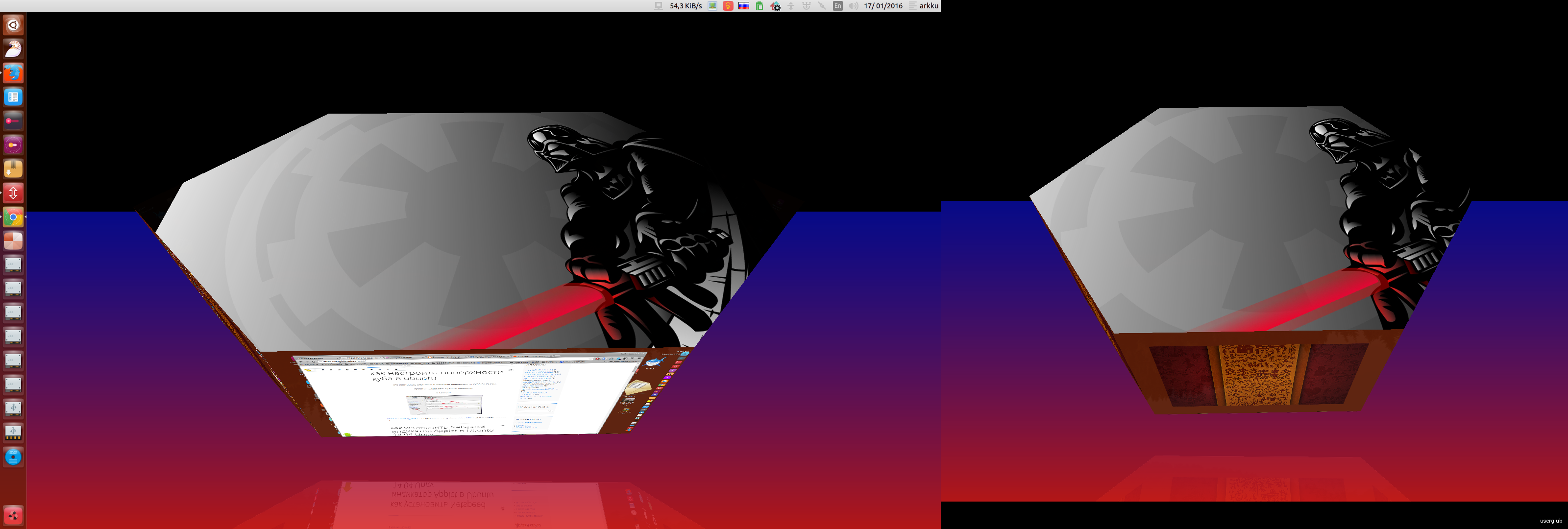The width and height of the screenshot is (1568, 529).
Task: Click the 54,3 KiB/s network speed readout
Action: [686, 5]
